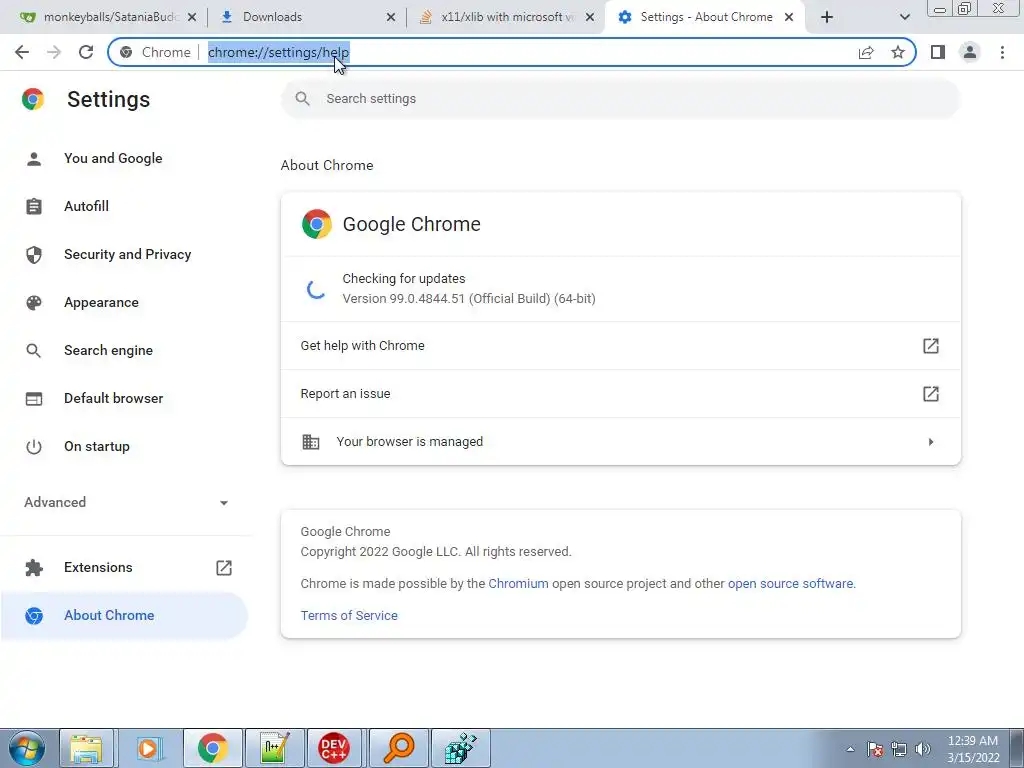Viewport: 1024px width, 768px height.
Task: Click the Autofill clipboard icon
Action: pyautogui.click(x=34, y=206)
